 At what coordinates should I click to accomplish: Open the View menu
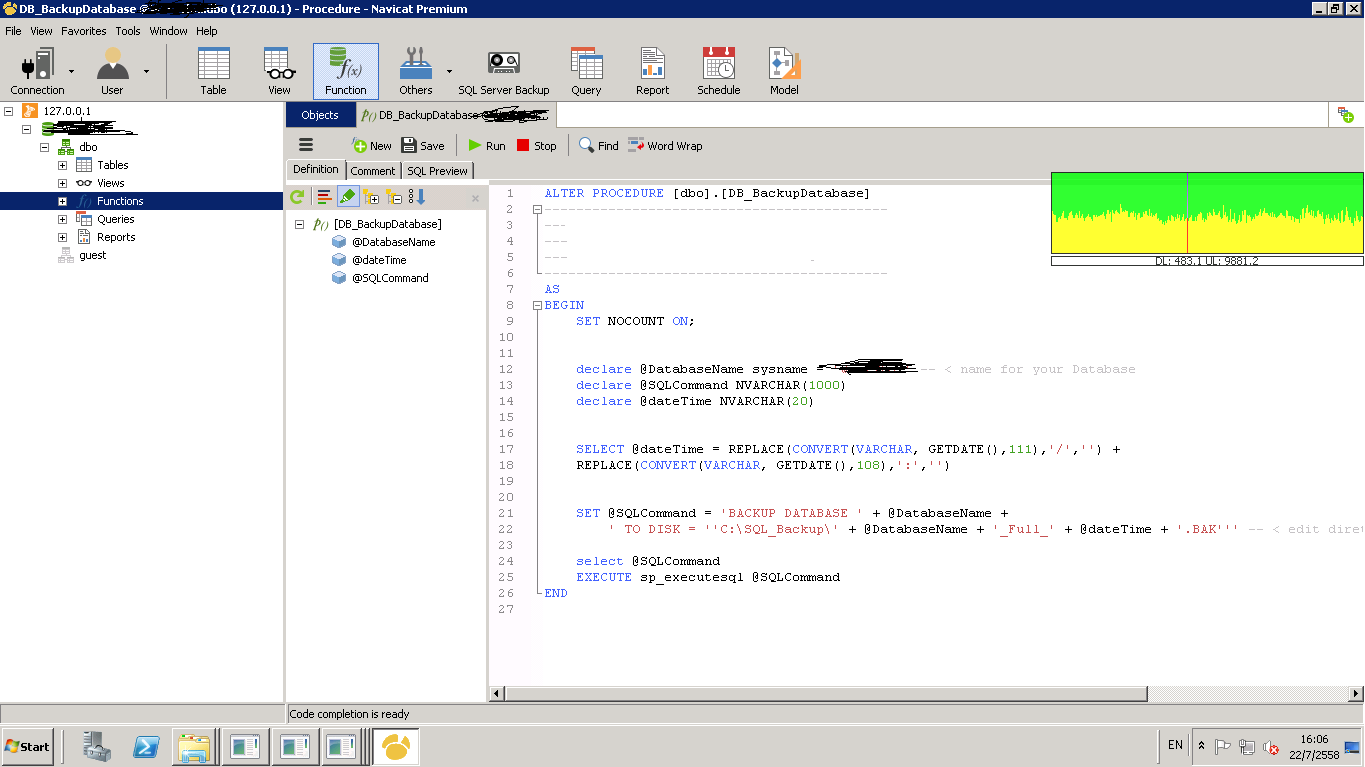tap(41, 31)
